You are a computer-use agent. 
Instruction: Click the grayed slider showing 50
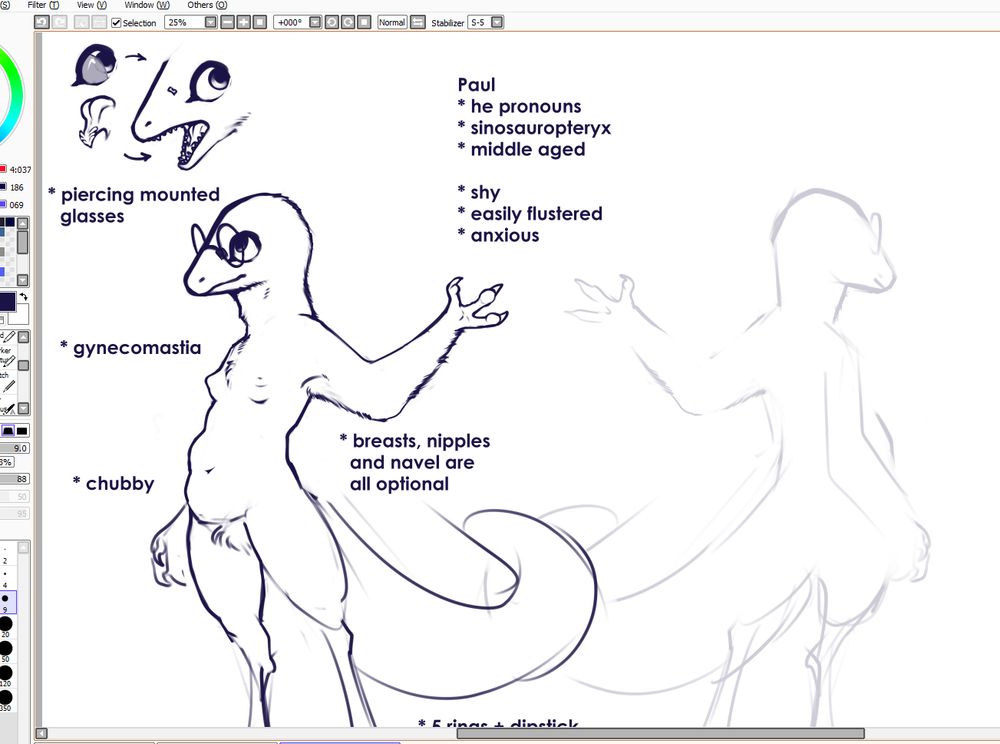14,497
